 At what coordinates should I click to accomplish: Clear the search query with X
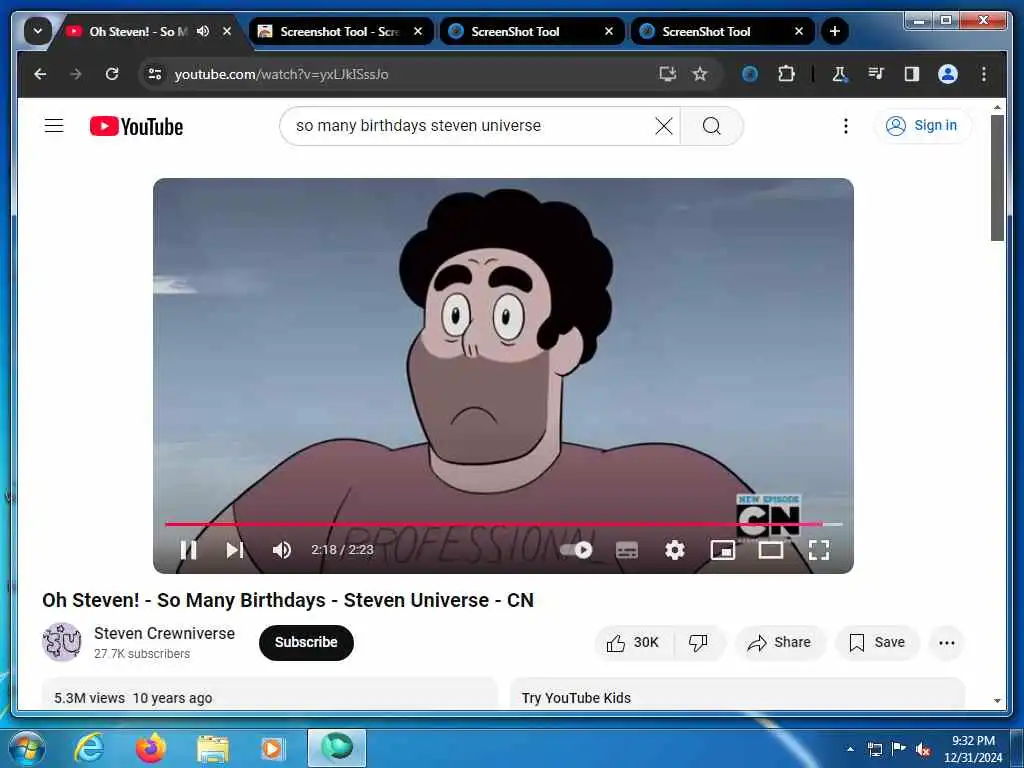pyautogui.click(x=664, y=125)
